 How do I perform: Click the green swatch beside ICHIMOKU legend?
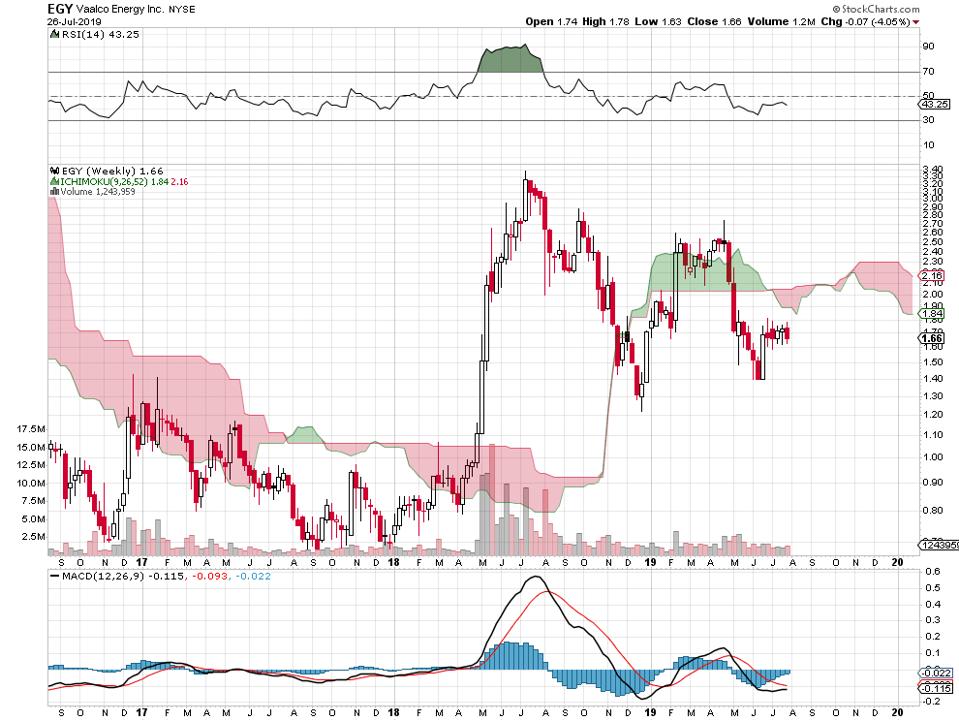pos(54,182)
